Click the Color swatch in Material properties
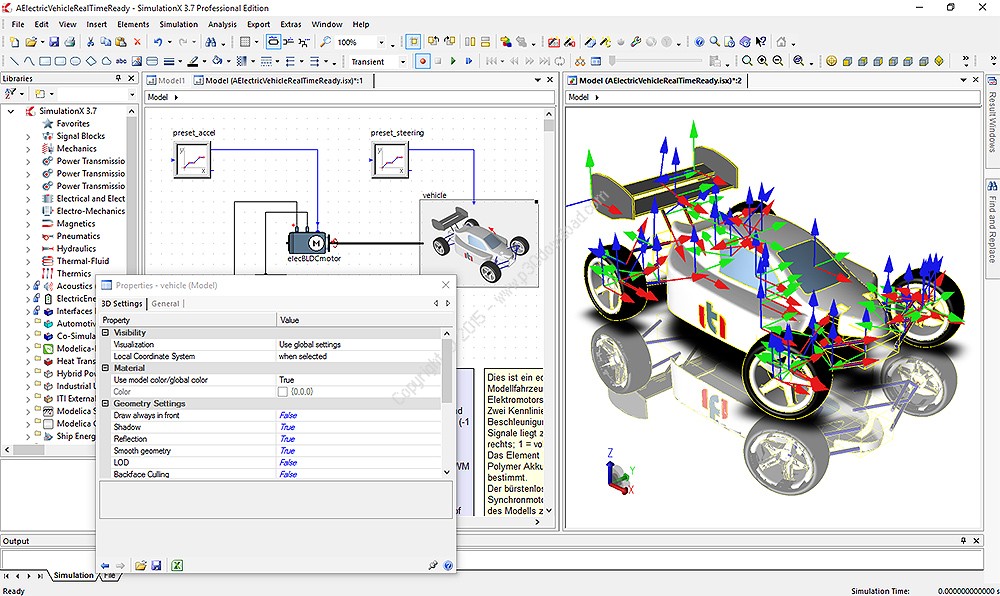1000x596 pixels. [x=283, y=391]
